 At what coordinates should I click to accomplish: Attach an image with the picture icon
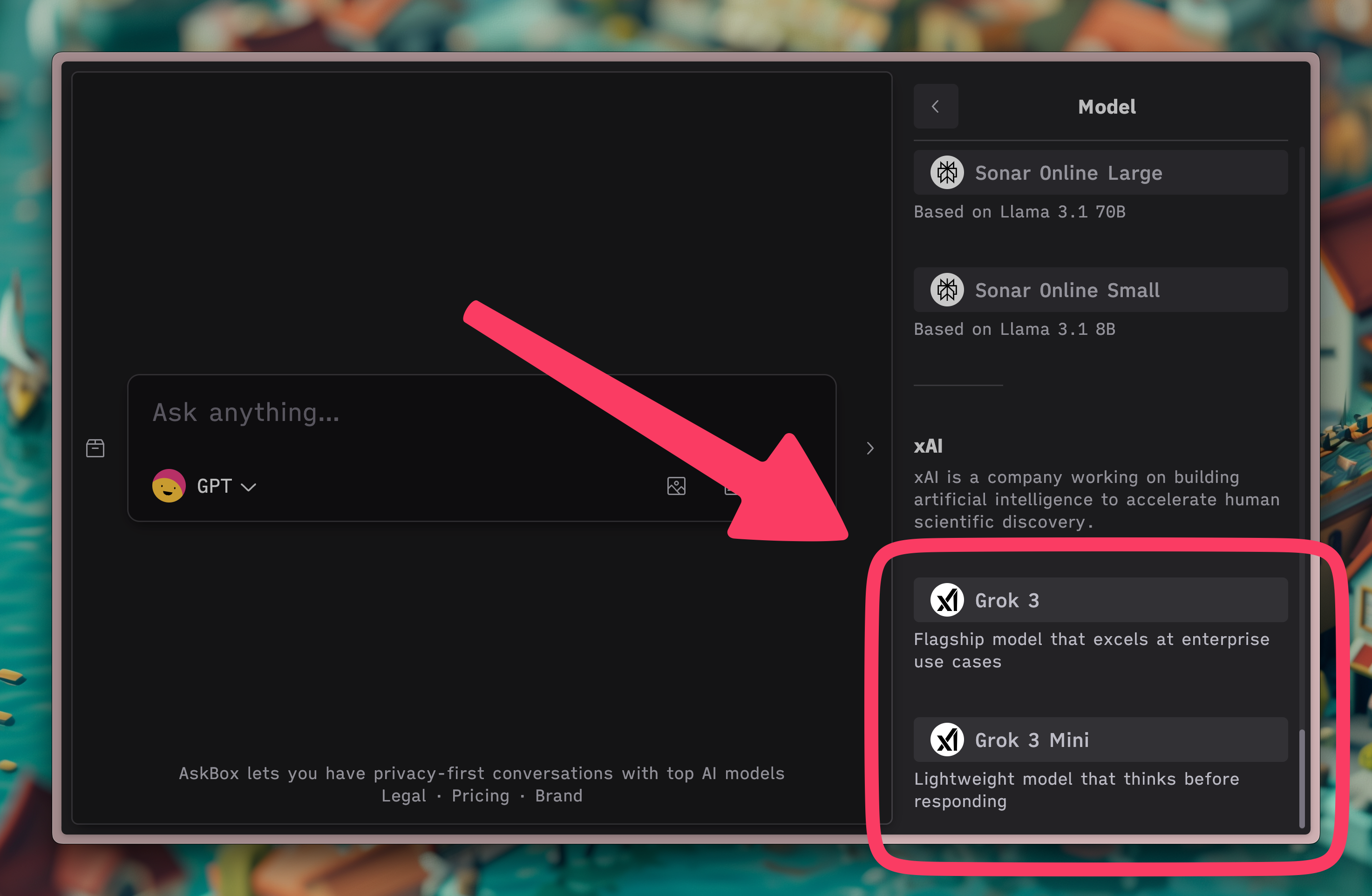(676, 486)
